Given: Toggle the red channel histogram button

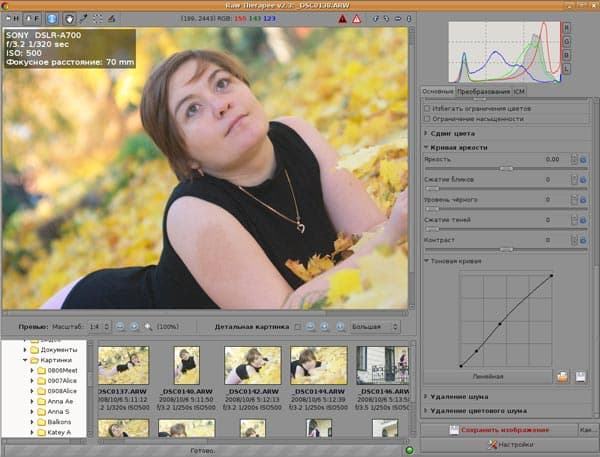Looking at the screenshot, I should (567, 25).
